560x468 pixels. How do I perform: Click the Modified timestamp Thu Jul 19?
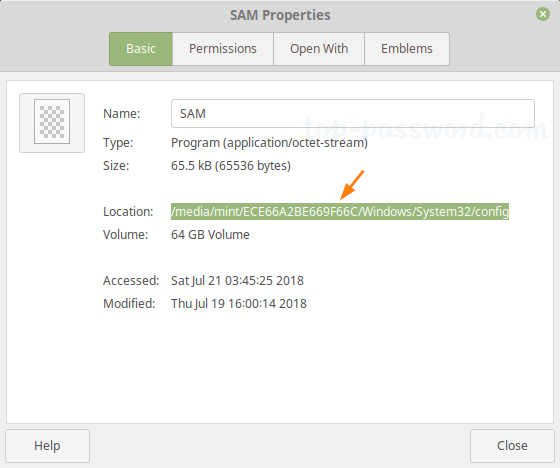tap(239, 304)
